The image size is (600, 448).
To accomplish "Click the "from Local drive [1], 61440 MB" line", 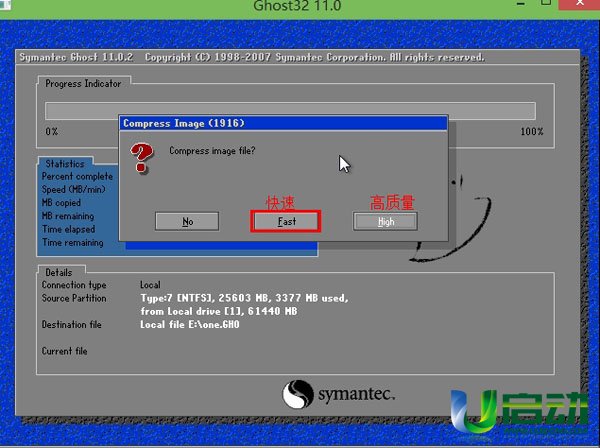I will 218,311.
